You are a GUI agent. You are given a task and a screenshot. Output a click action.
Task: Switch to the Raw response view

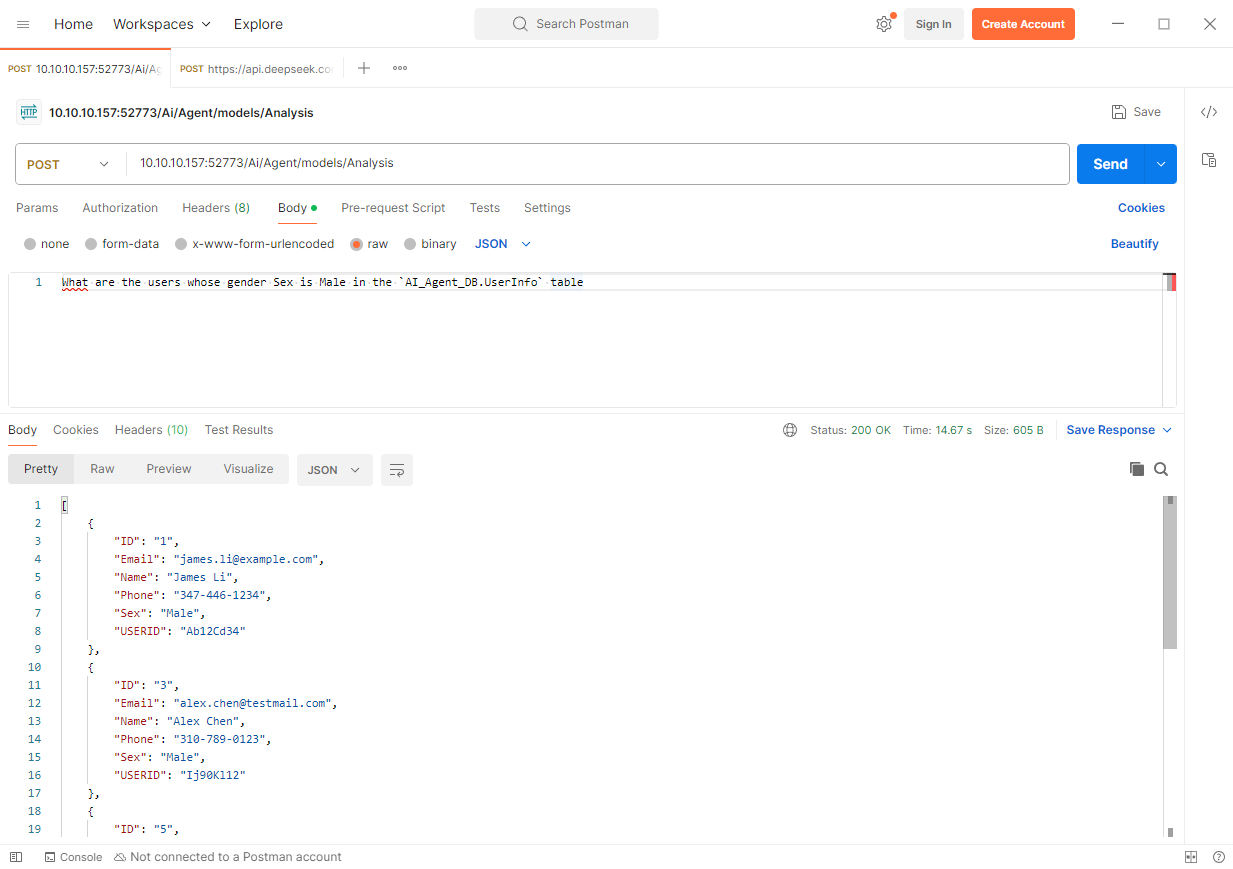tap(102, 469)
